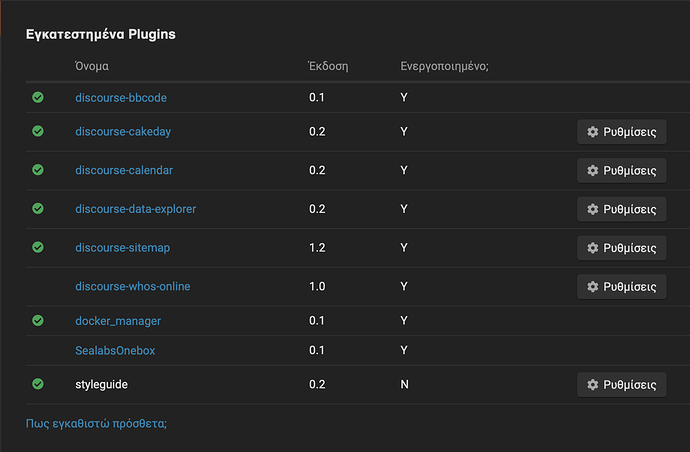690x452 pixels.
Task: Open the discourse-cakeday plugin link
Action: (x=123, y=132)
